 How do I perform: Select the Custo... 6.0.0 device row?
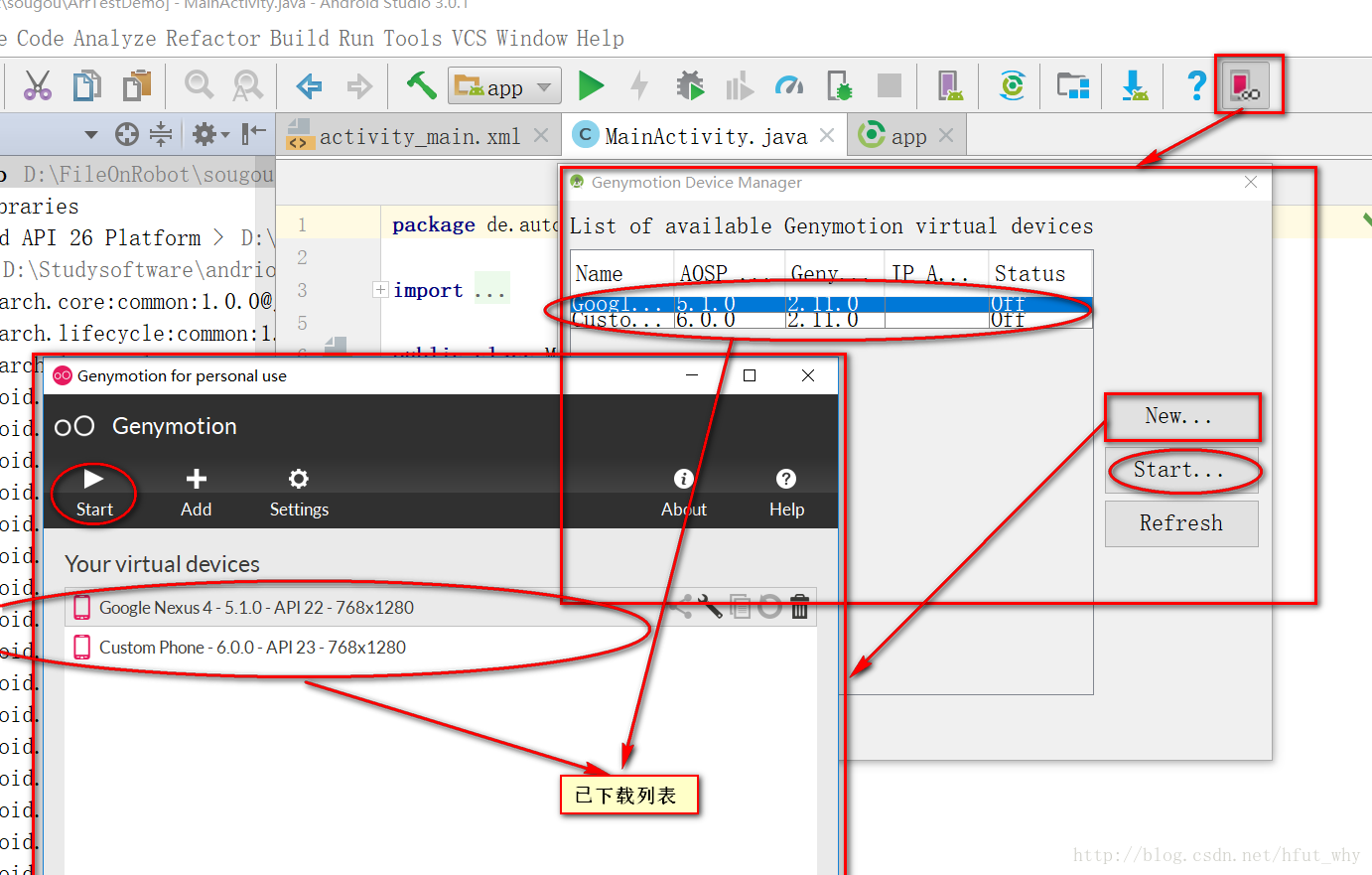[x=832, y=320]
